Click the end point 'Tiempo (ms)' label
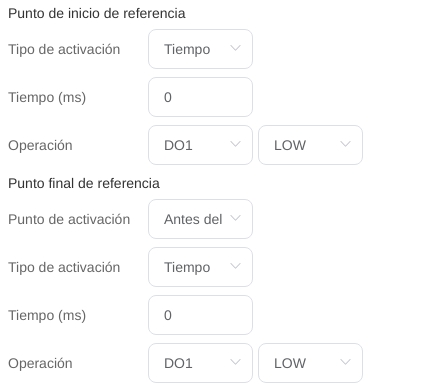Image resolution: width=432 pixels, height=392 pixels. 47,316
